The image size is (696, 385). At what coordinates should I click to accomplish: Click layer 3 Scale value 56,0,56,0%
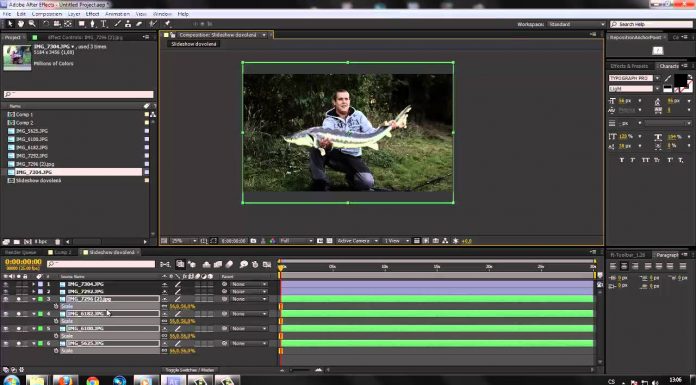[182, 306]
